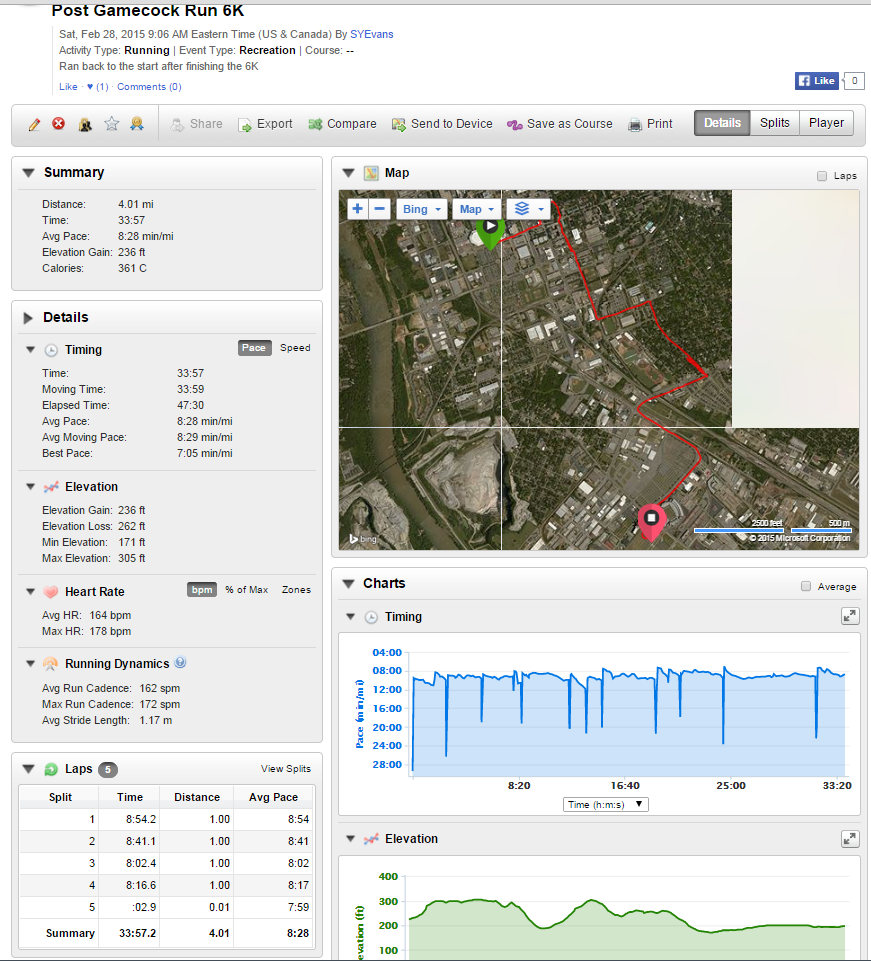Mark activity as favorite with star icon
Image resolution: width=871 pixels, height=961 pixels.
pos(112,124)
